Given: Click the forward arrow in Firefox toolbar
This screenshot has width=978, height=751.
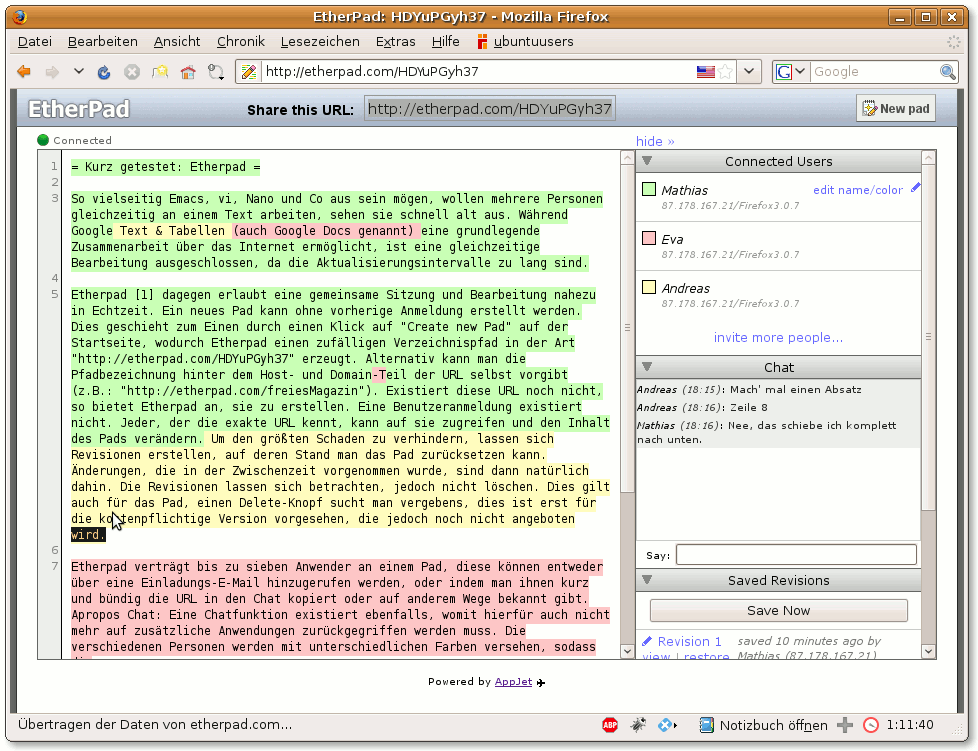Looking at the screenshot, I should pyautogui.click(x=52, y=72).
